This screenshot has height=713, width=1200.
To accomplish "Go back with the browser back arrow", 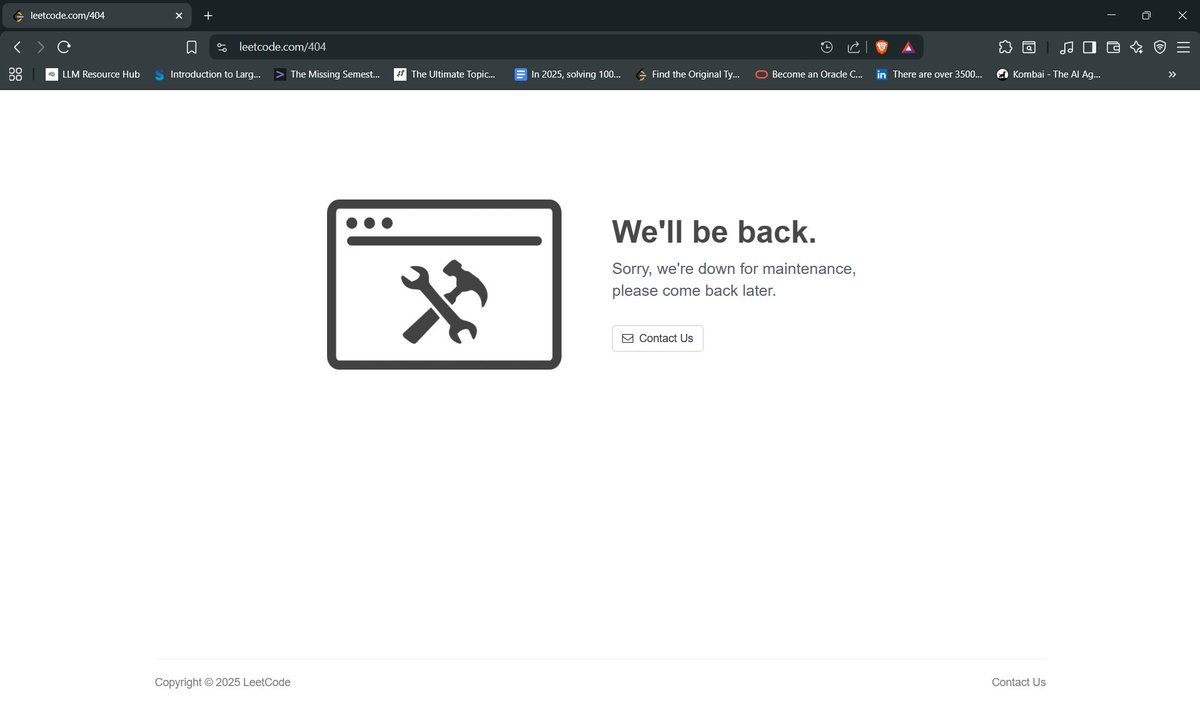I will (x=17, y=47).
